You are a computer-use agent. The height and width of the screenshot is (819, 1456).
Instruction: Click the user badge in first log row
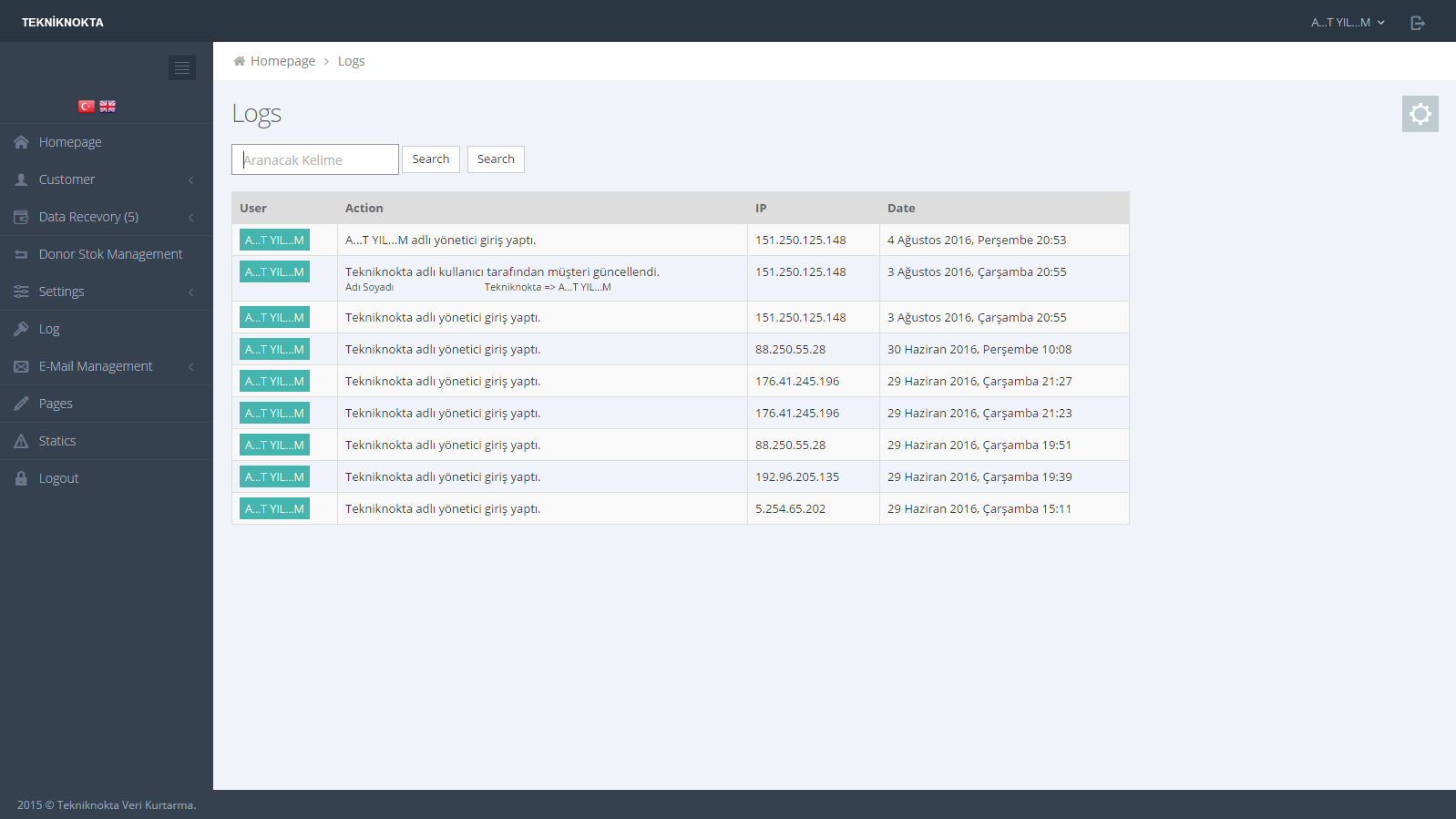(x=274, y=240)
